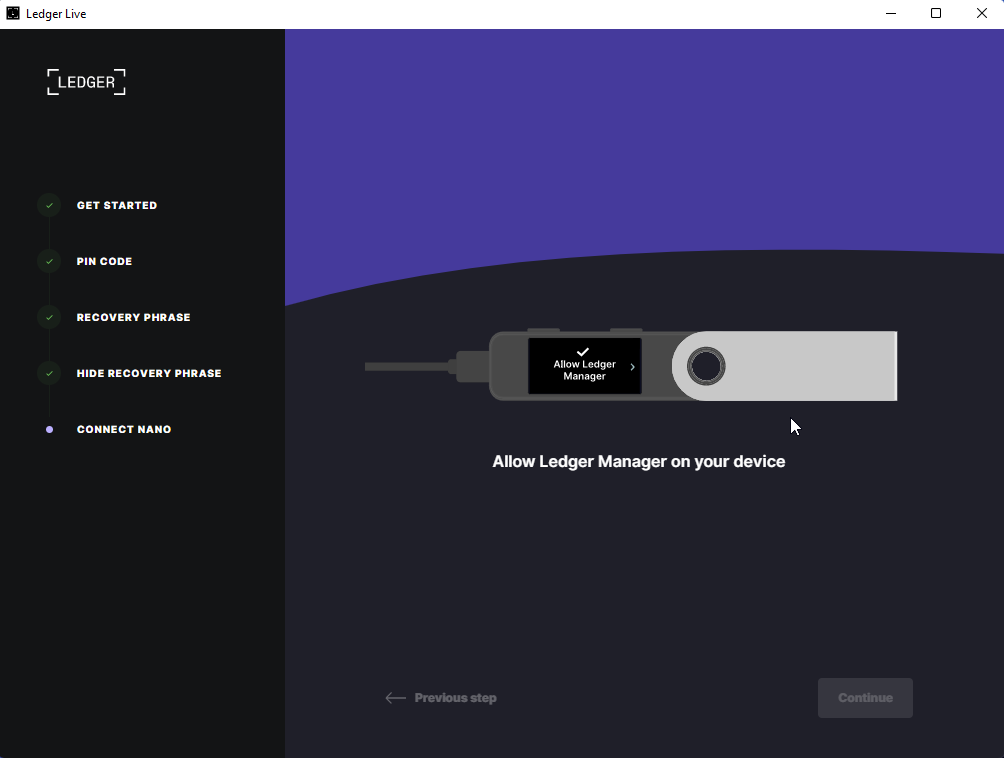Click the left arrow beside Previous step

coord(395,698)
